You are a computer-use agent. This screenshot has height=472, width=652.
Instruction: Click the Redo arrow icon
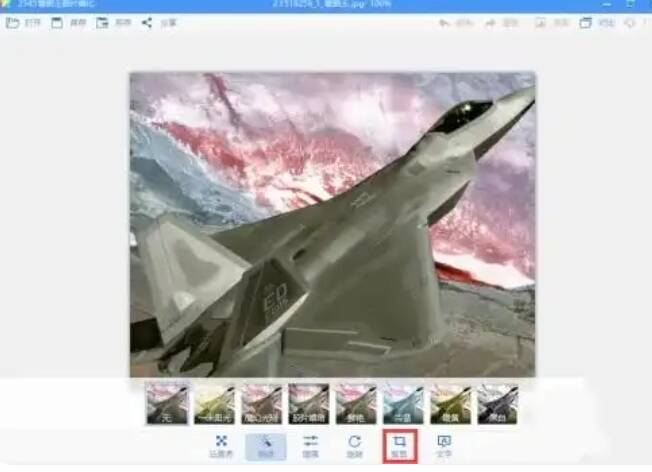coord(490,22)
